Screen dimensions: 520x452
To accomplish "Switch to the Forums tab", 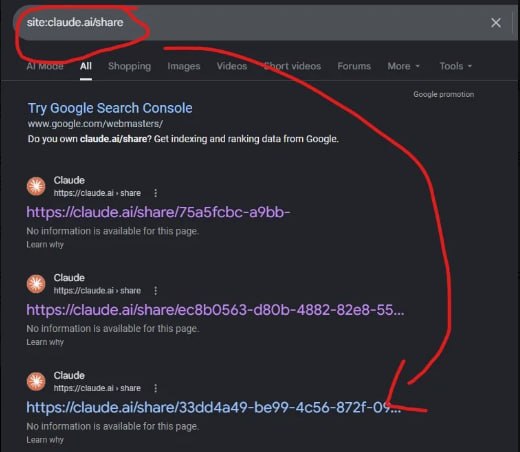I will 354,66.
